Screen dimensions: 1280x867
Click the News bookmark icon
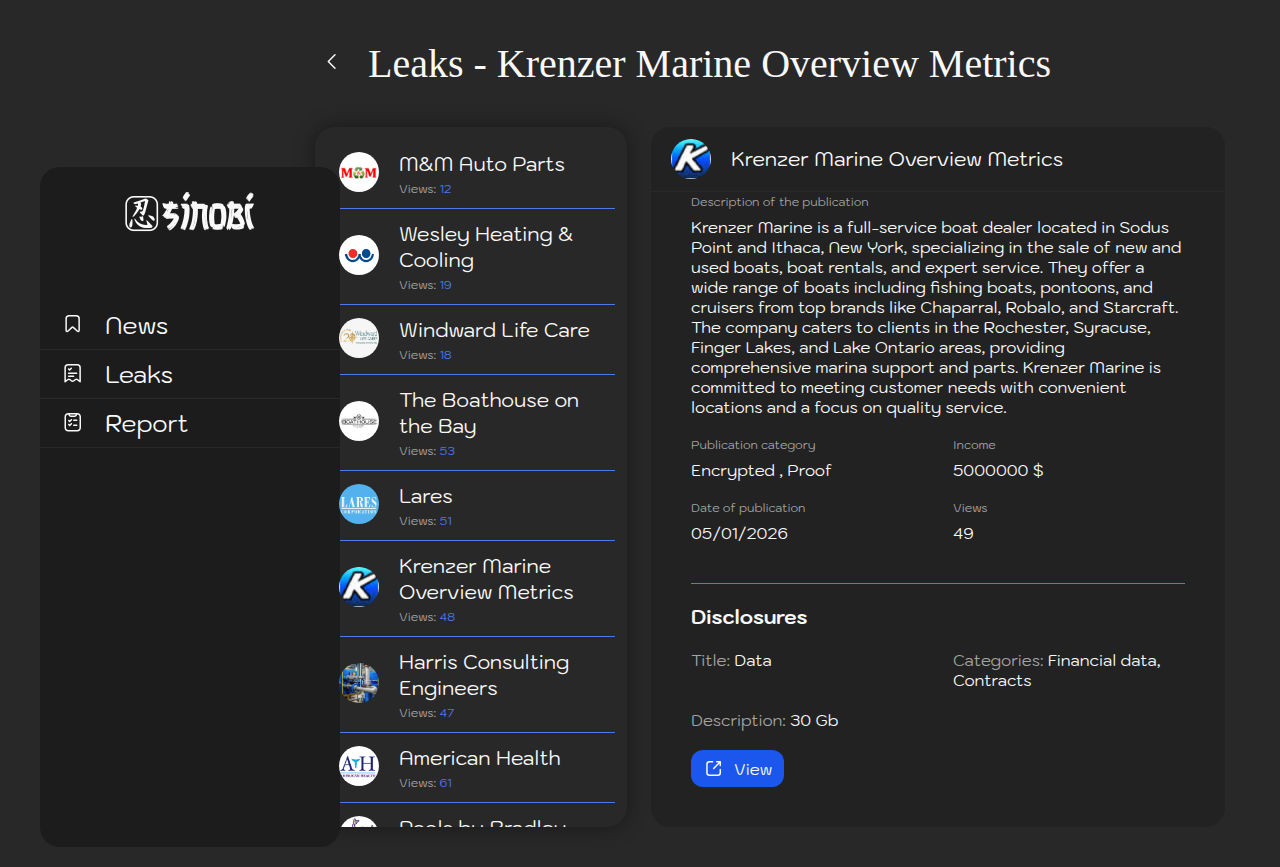(x=73, y=325)
